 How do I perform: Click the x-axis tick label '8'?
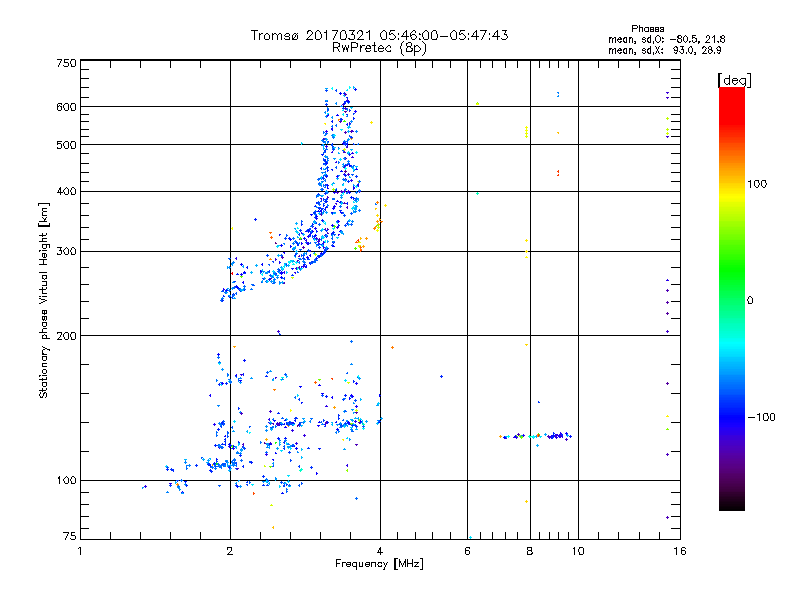pyautogui.click(x=530, y=551)
